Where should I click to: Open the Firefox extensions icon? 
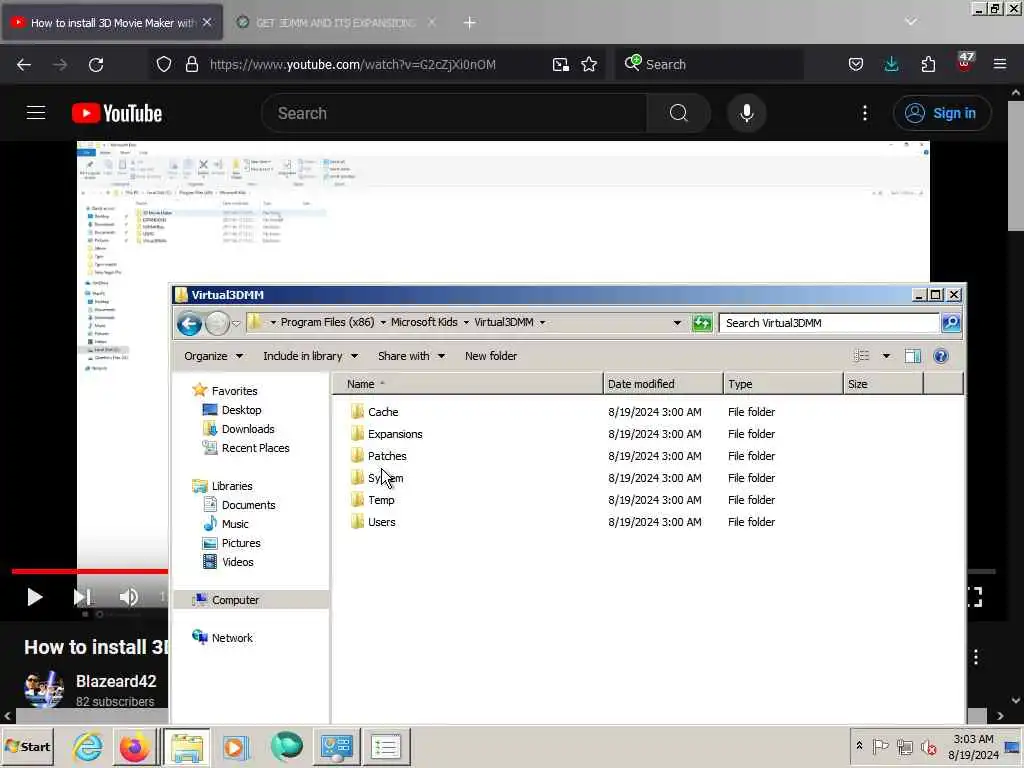(928, 64)
